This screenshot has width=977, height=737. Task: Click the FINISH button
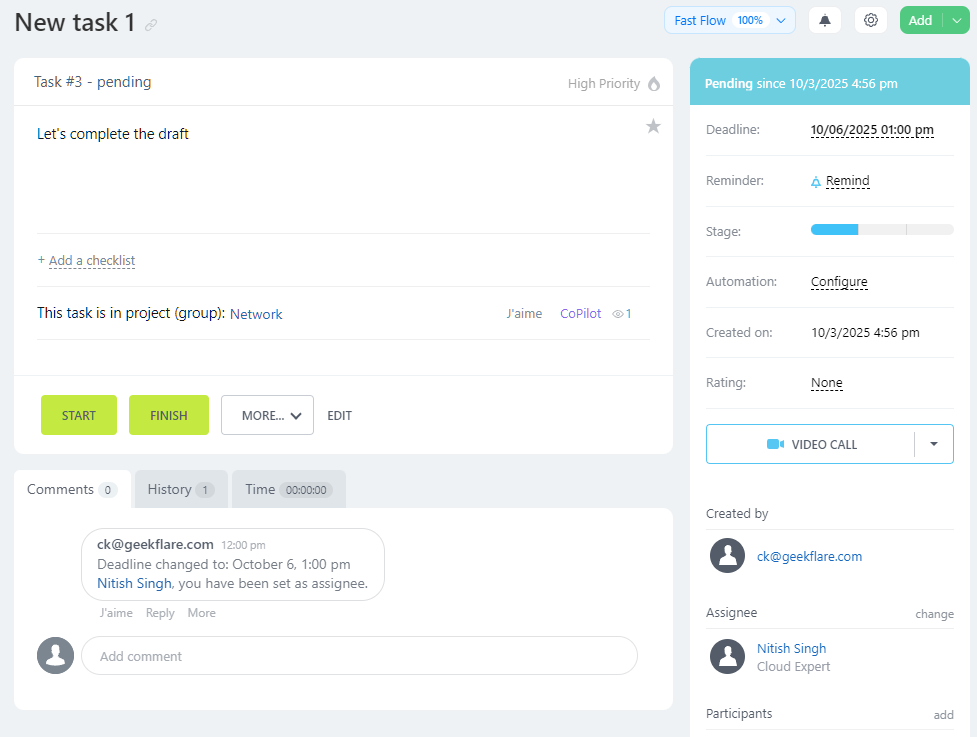[x=168, y=415]
